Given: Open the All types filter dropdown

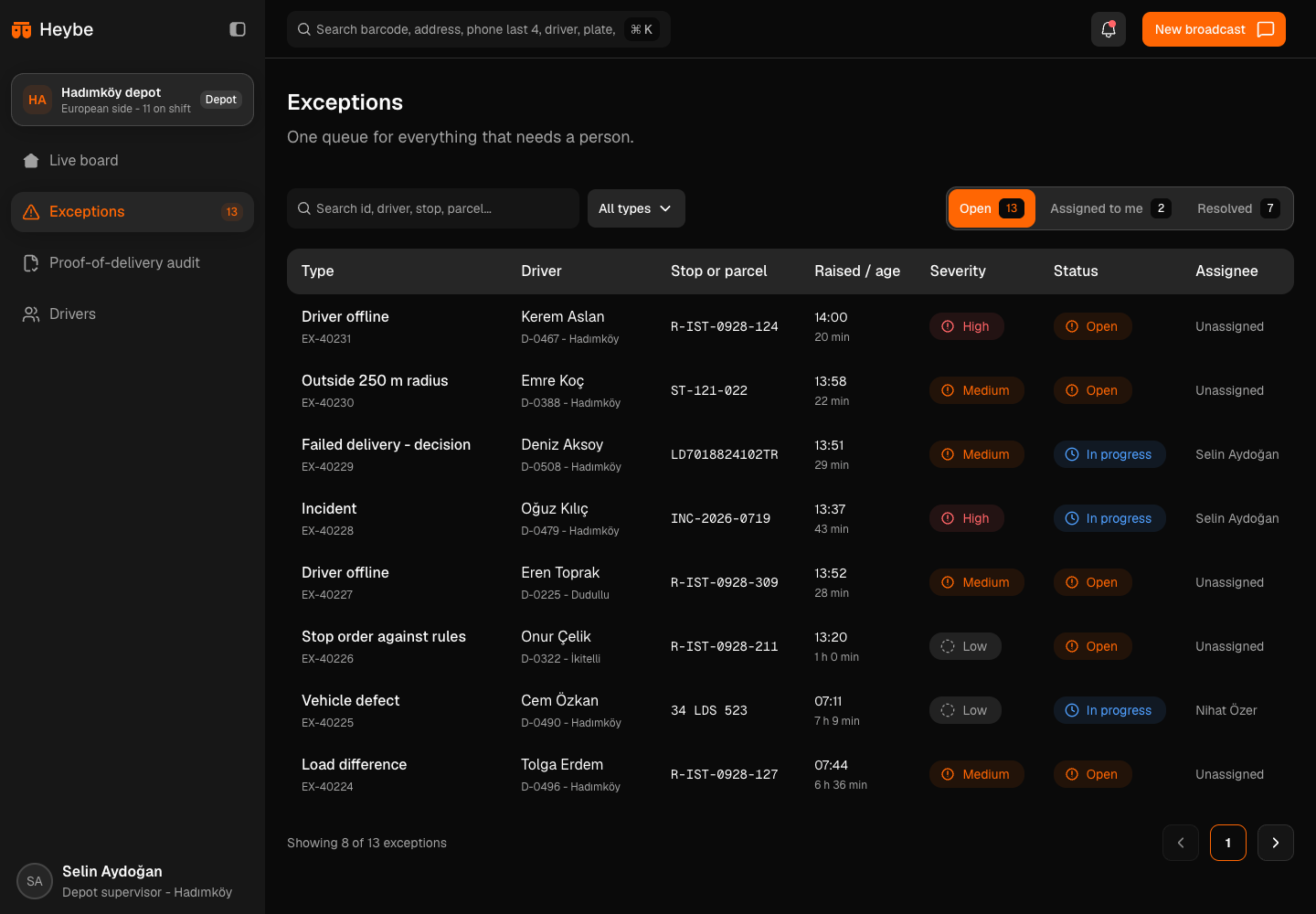Looking at the screenshot, I should [x=636, y=208].
